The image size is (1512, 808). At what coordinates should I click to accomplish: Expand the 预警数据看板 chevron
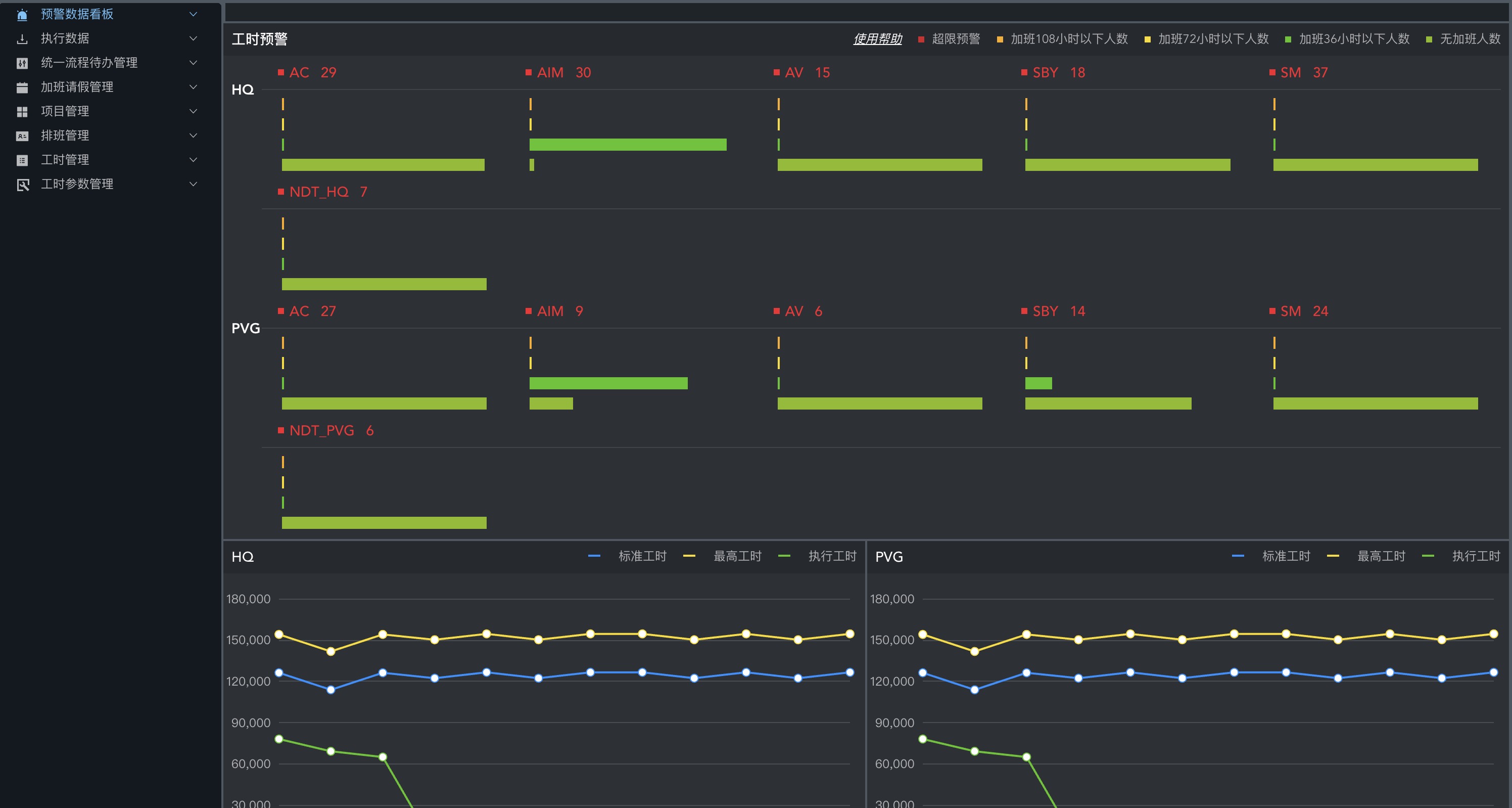coord(193,14)
